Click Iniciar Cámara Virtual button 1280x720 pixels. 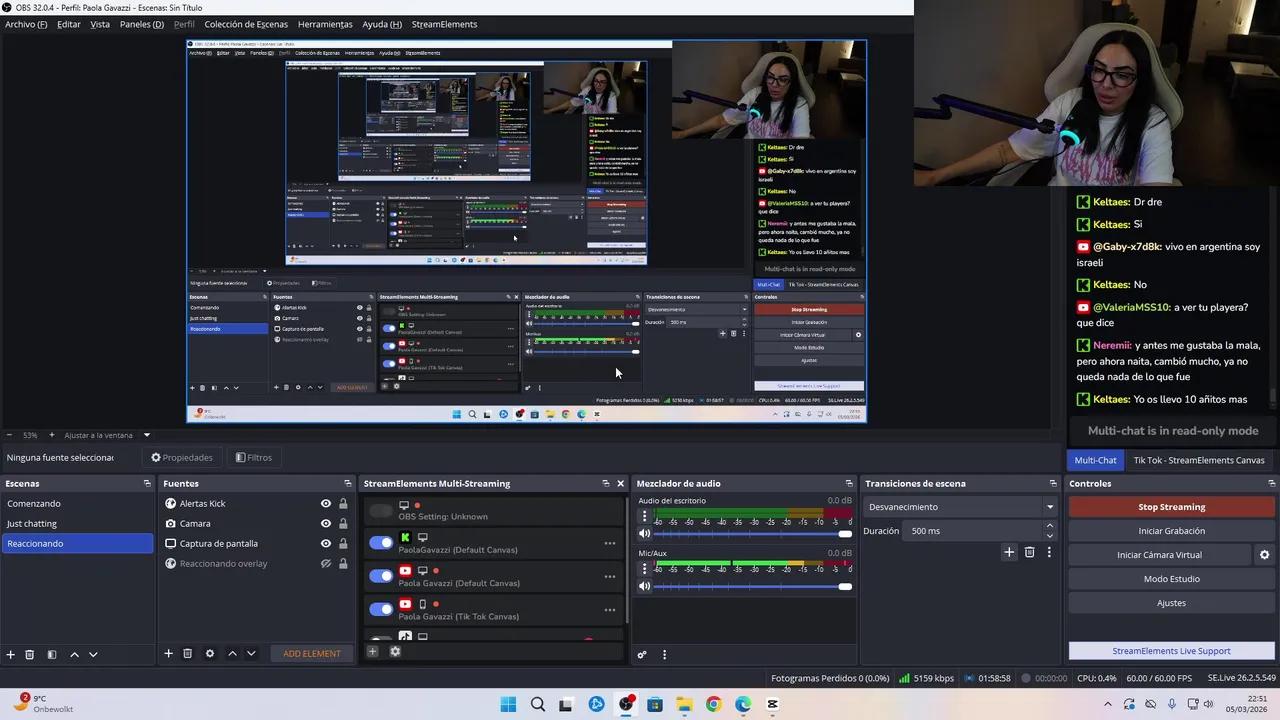pyautogui.click(x=1159, y=555)
